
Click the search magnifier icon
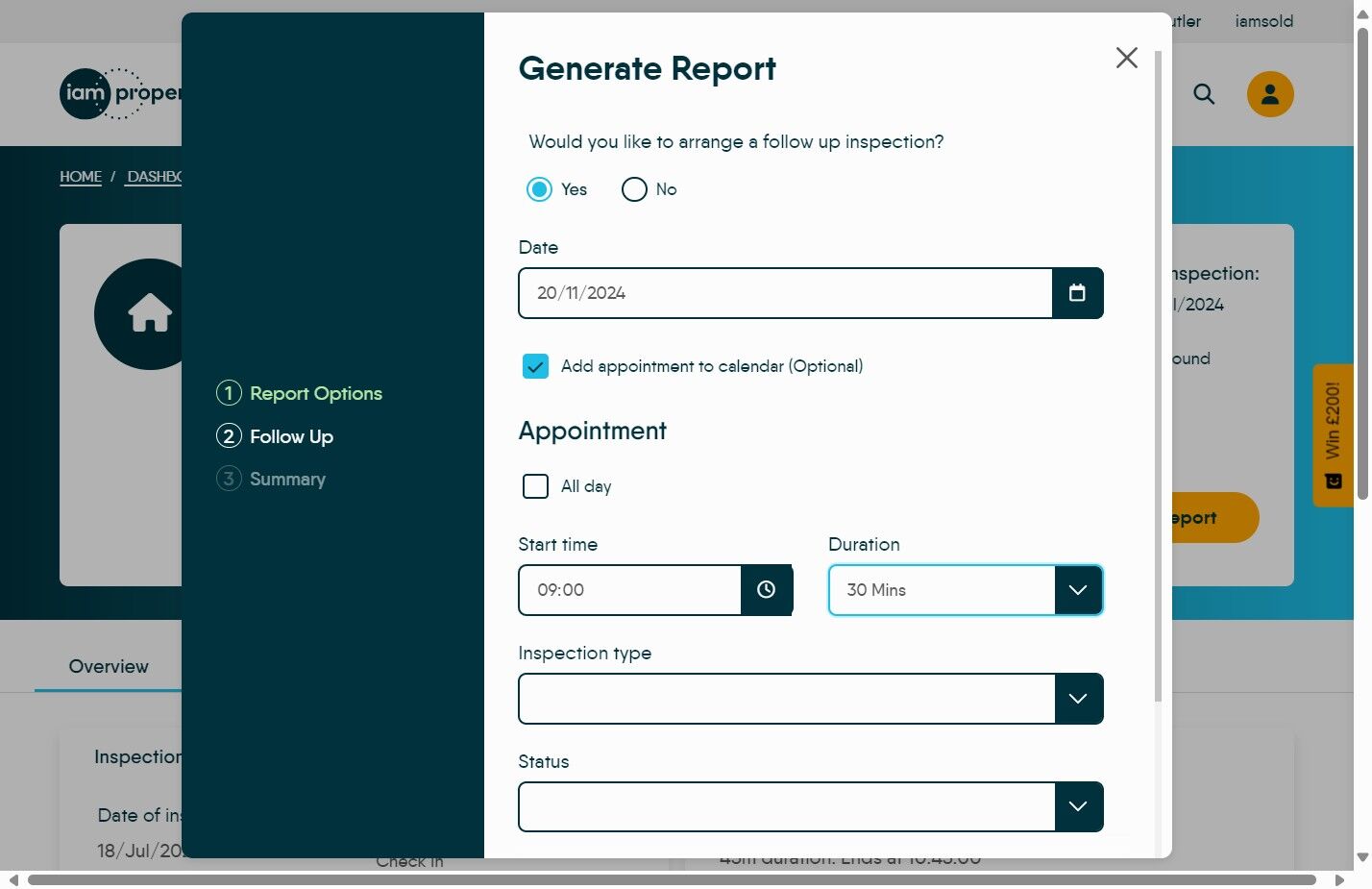coord(1204,94)
